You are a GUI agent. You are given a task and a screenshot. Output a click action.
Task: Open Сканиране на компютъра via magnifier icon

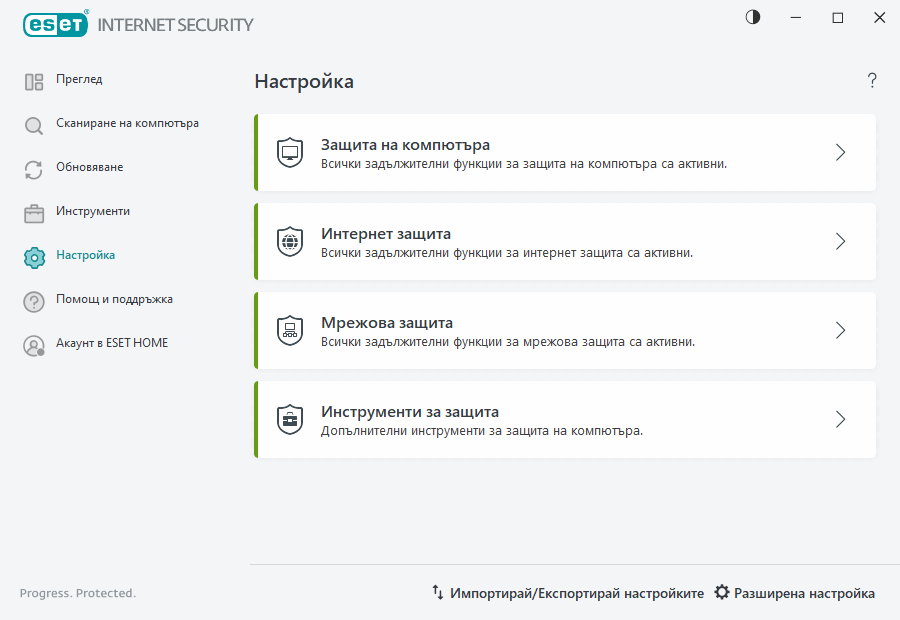point(33,123)
